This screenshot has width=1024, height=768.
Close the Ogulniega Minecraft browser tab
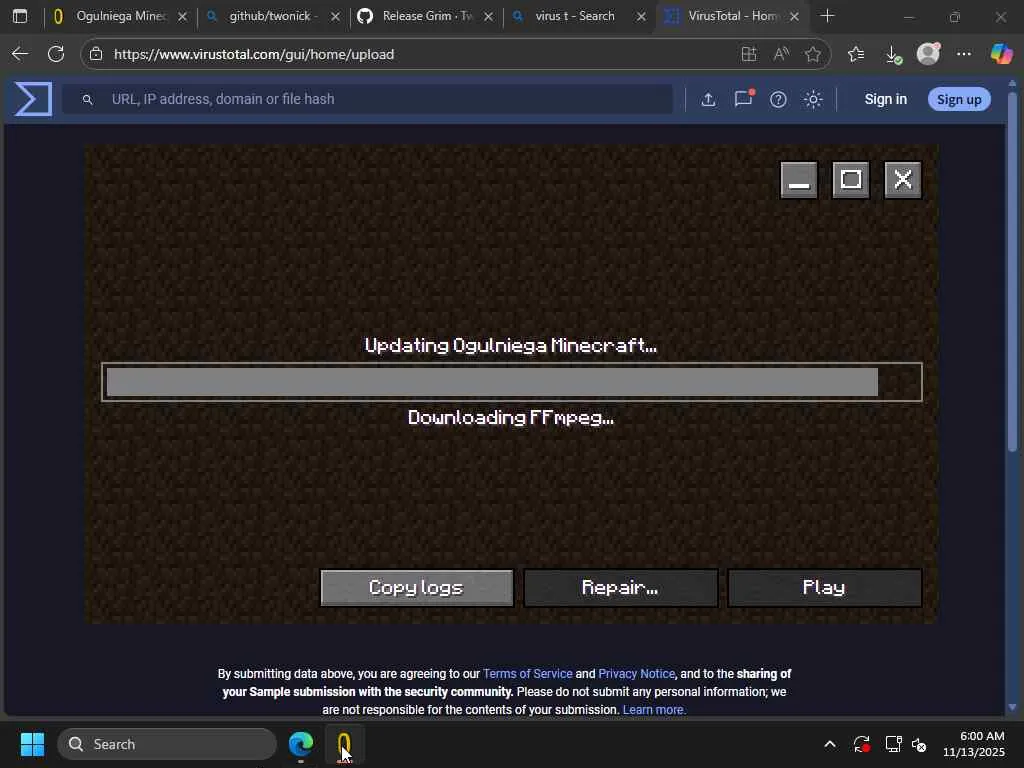click(x=183, y=17)
